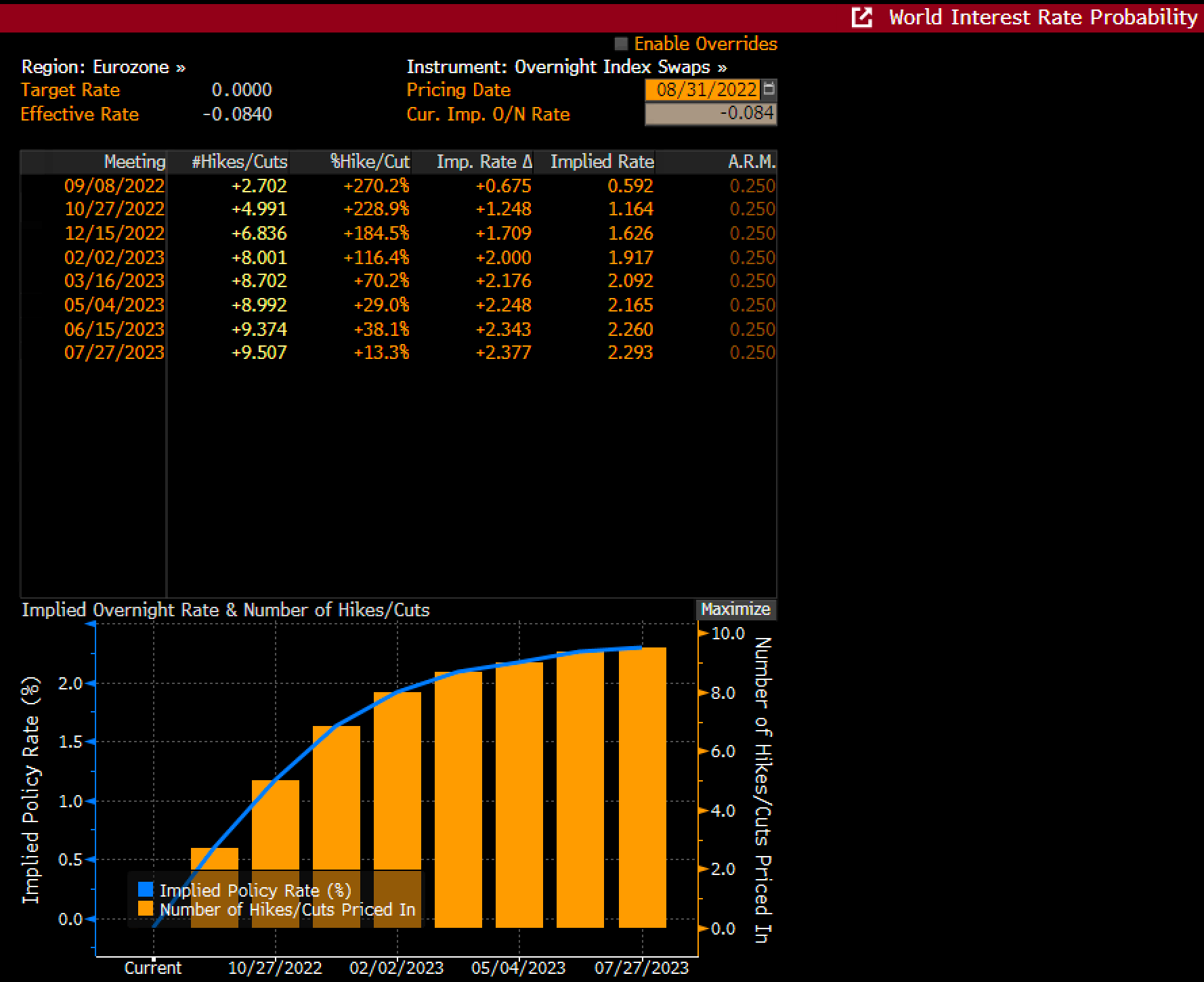Click the Number of Hikes/Cuts legend entry
The image size is (1204, 982).
pyautogui.click(x=288, y=910)
